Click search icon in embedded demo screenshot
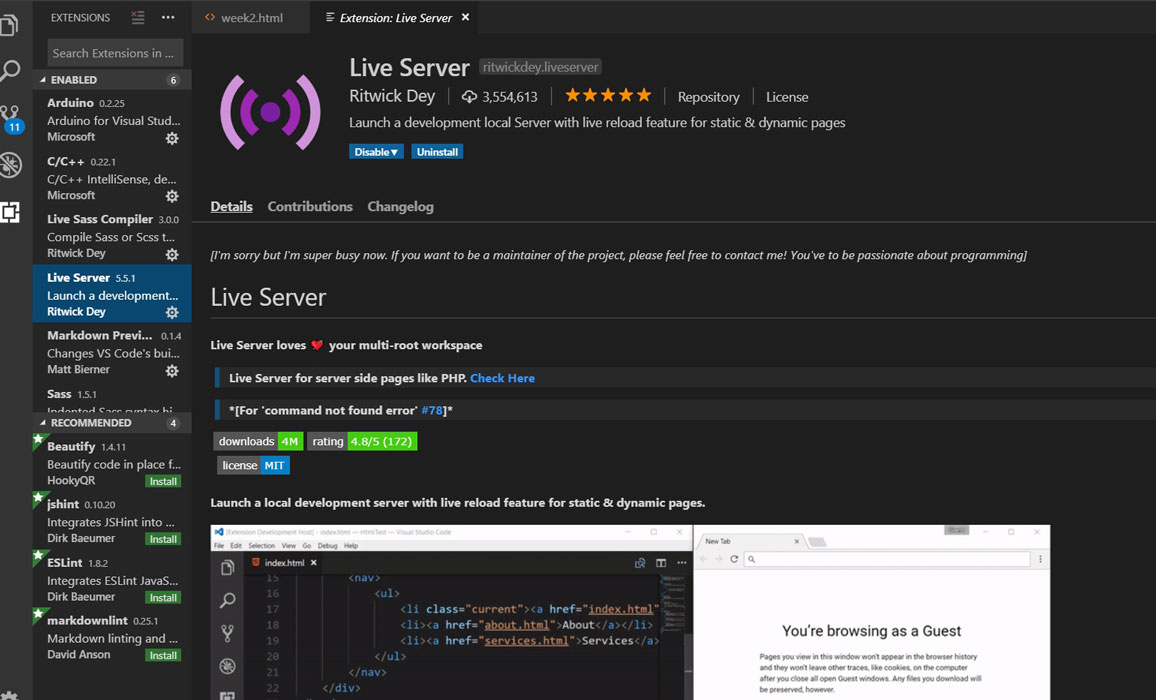This screenshot has width=1156, height=700. click(227, 600)
